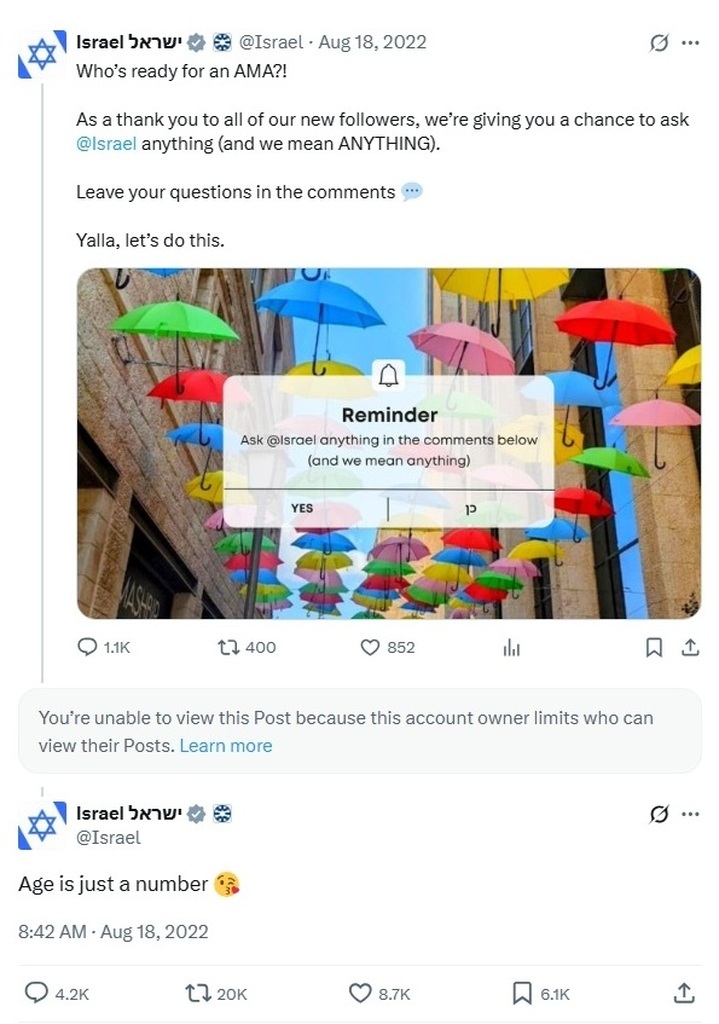Toggle bookmark on the reply with 6.1K
Image resolution: width=719 pixels, height=1024 pixels.
pos(521,994)
